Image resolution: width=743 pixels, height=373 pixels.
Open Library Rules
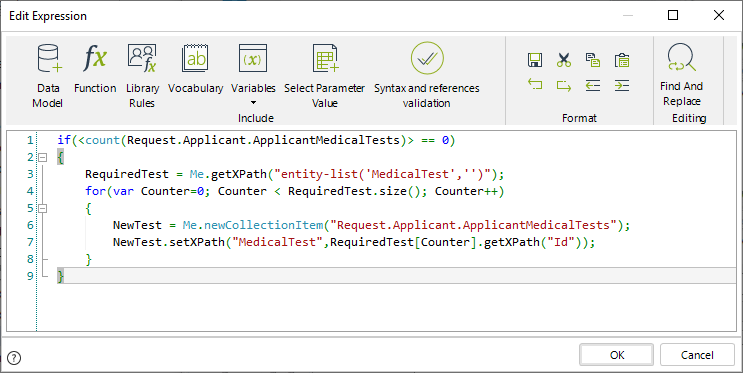142,75
